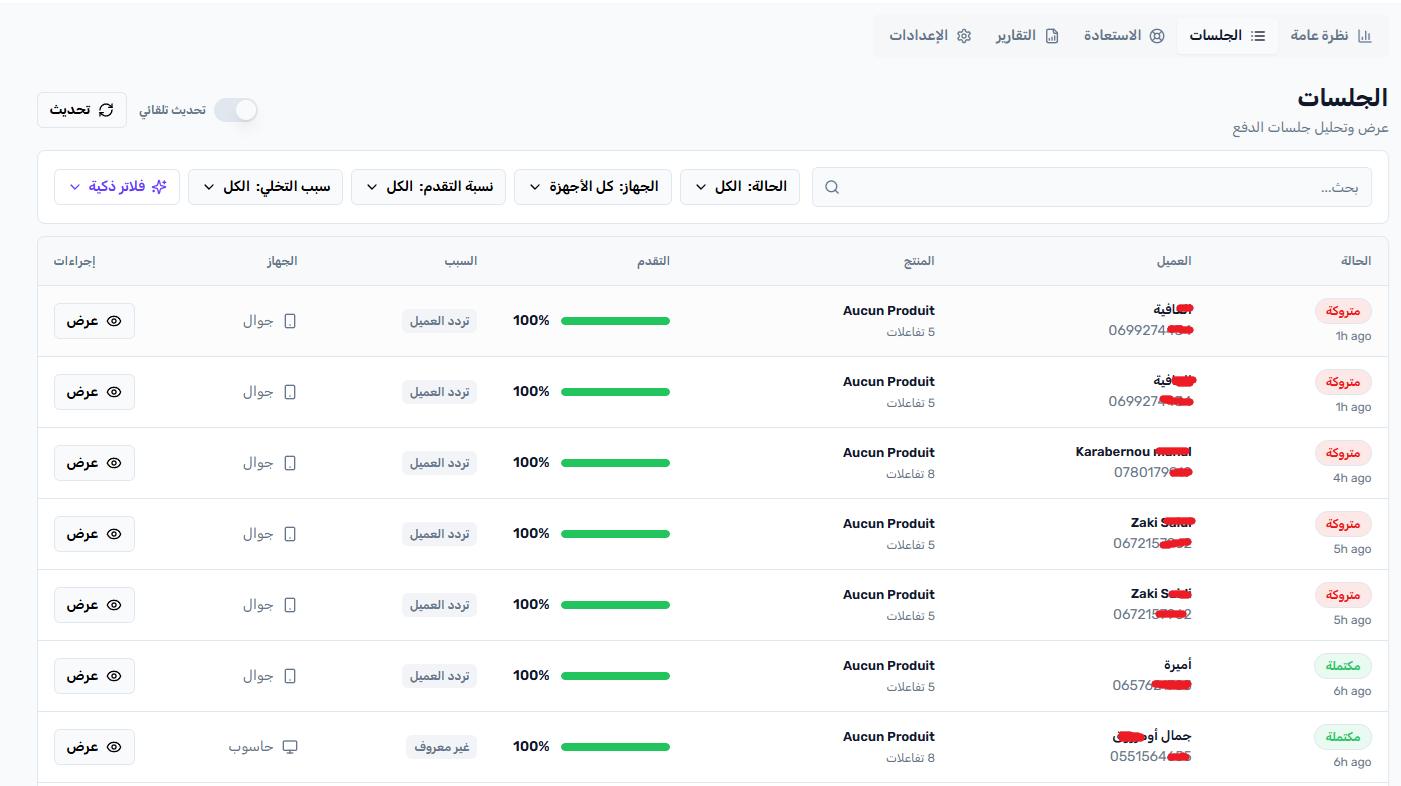Click the eye عرض button in Karabernou row
1401x786 pixels.
tap(94, 463)
